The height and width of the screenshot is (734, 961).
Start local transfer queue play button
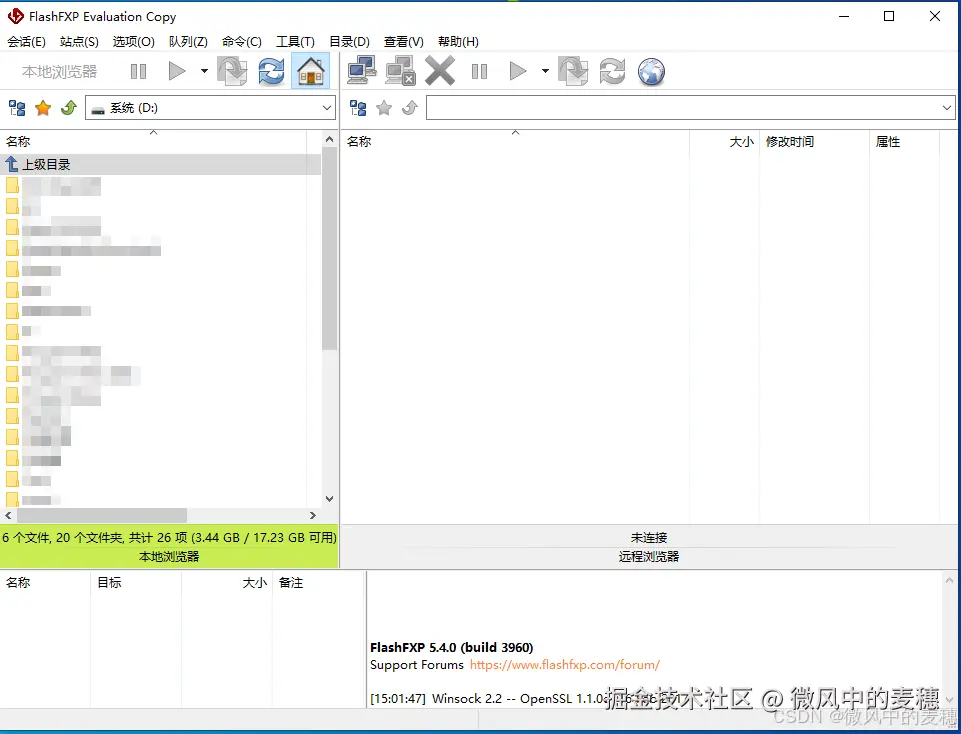click(x=177, y=72)
